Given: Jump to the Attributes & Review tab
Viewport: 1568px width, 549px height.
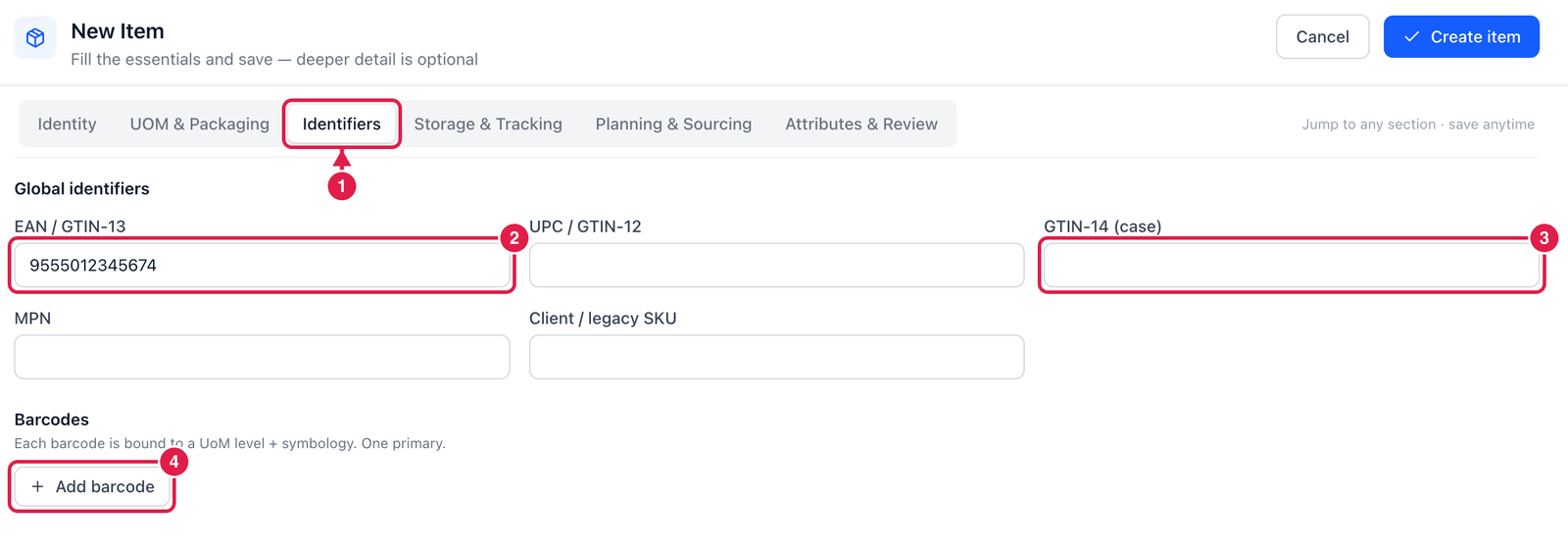Looking at the screenshot, I should (861, 125).
